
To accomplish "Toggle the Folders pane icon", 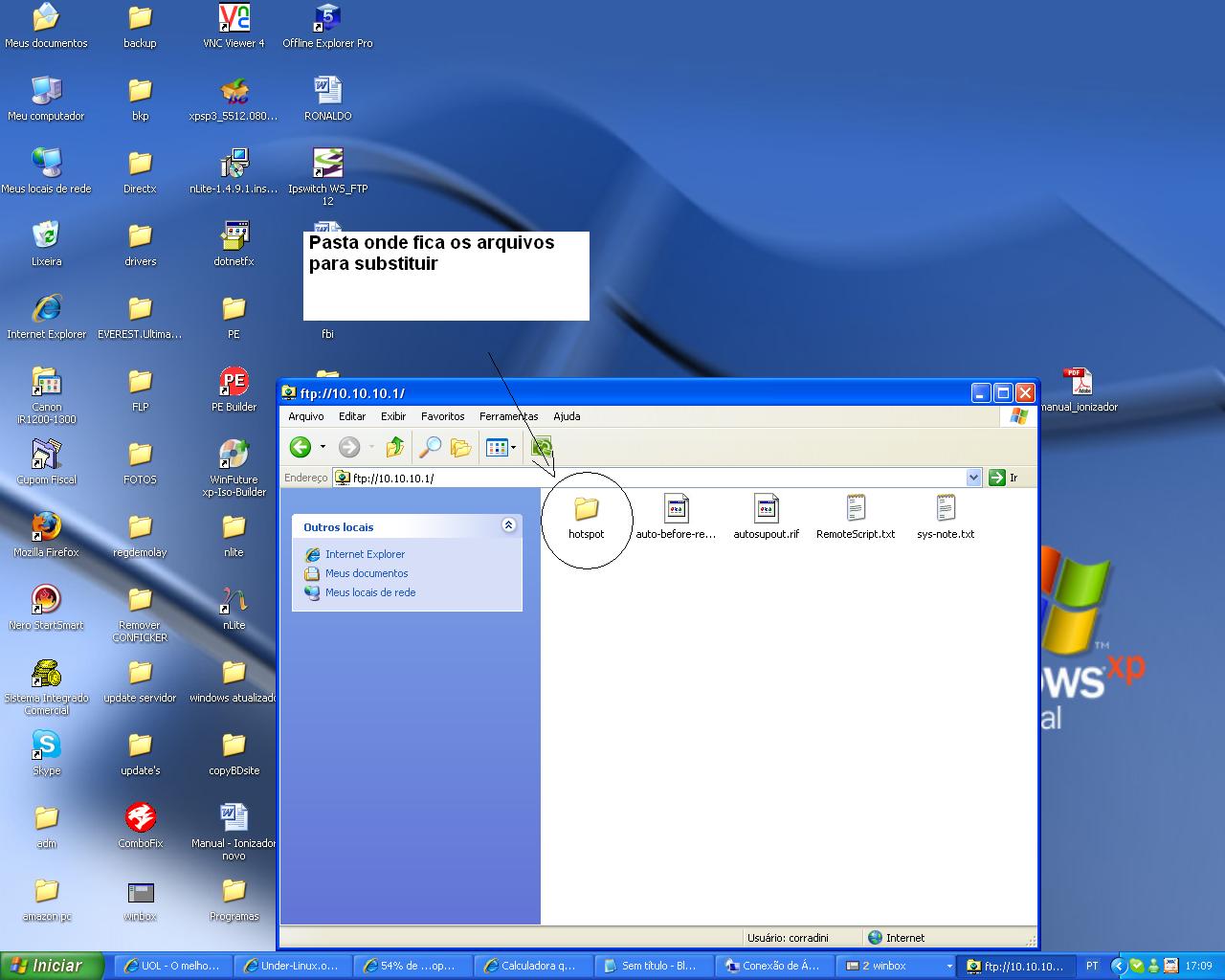I will (461, 447).
